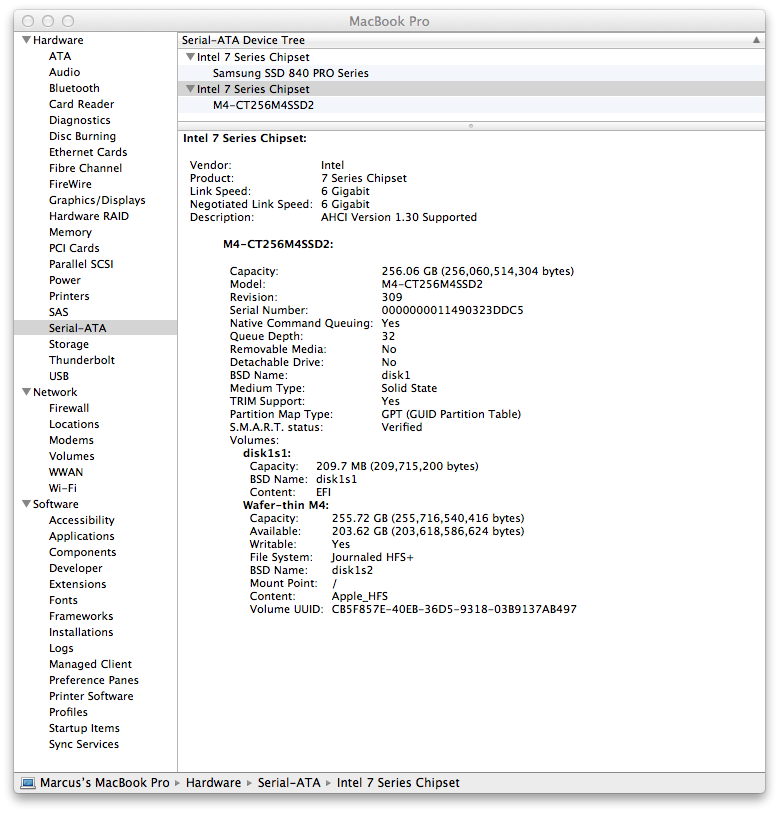Image resolution: width=779 pixels, height=813 pixels.
Task: Open Startup Items section
Action: [x=84, y=728]
